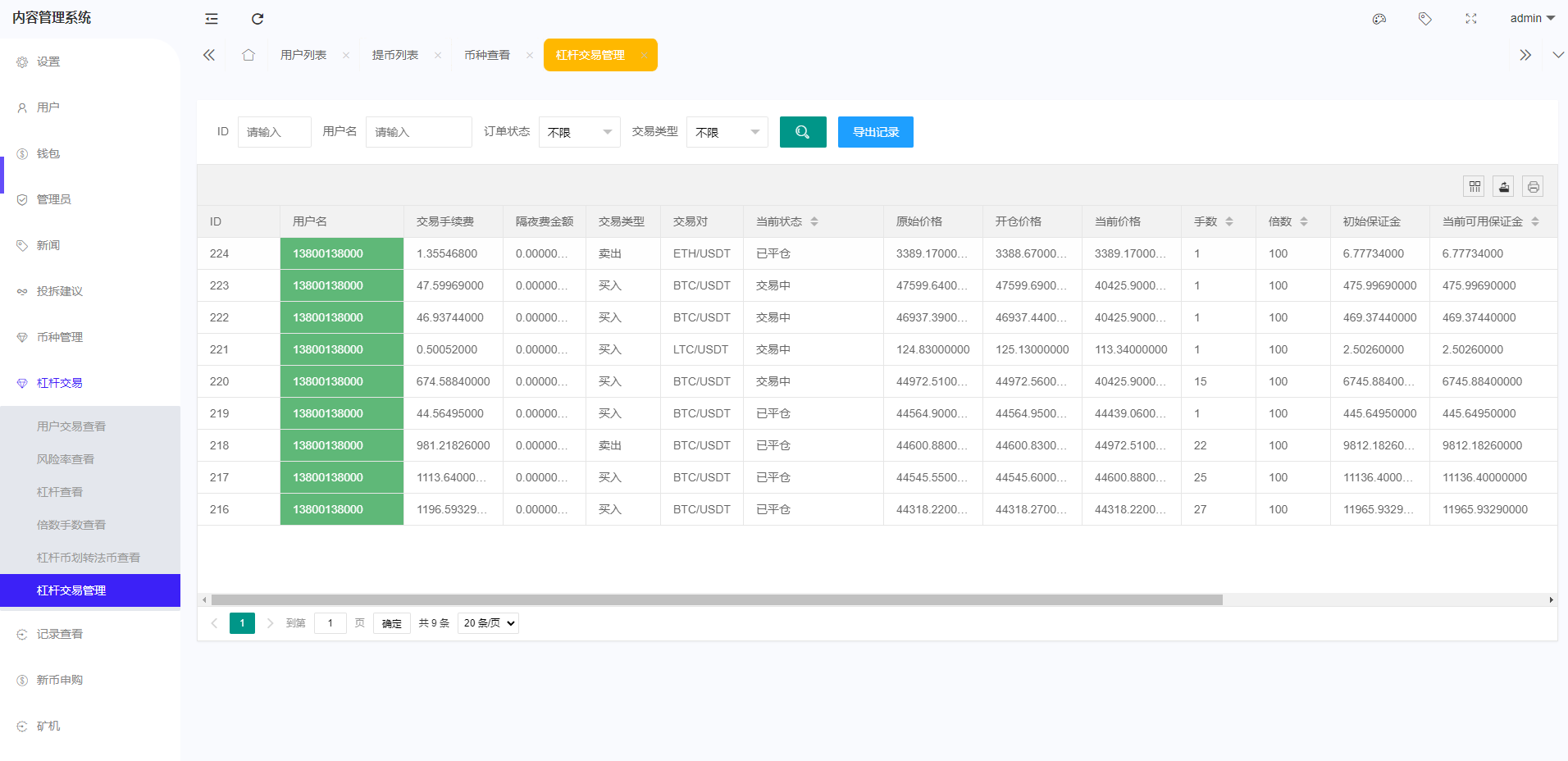The width and height of the screenshot is (1568, 761).
Task: Open the 订单状态 dropdown
Action: tap(579, 131)
